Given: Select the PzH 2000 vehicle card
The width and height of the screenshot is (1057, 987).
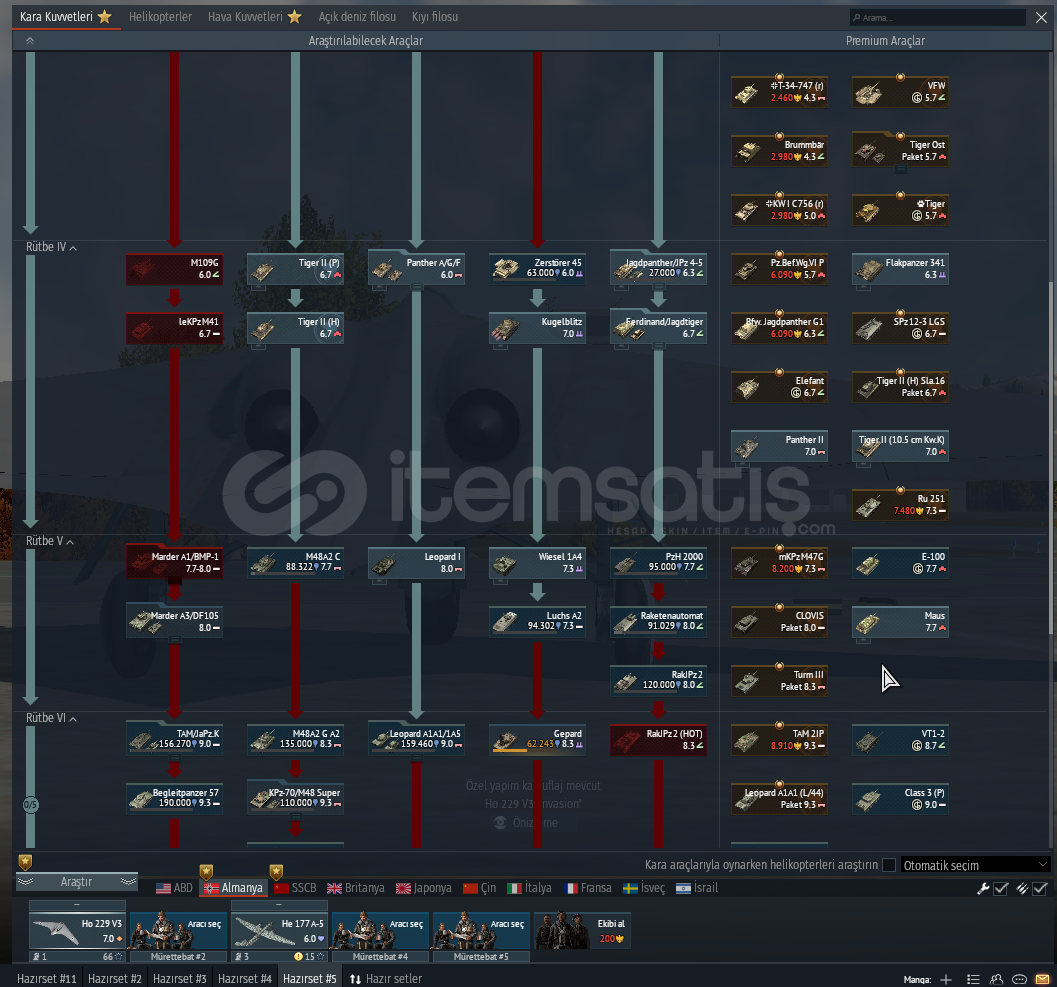Looking at the screenshot, I should (658, 564).
